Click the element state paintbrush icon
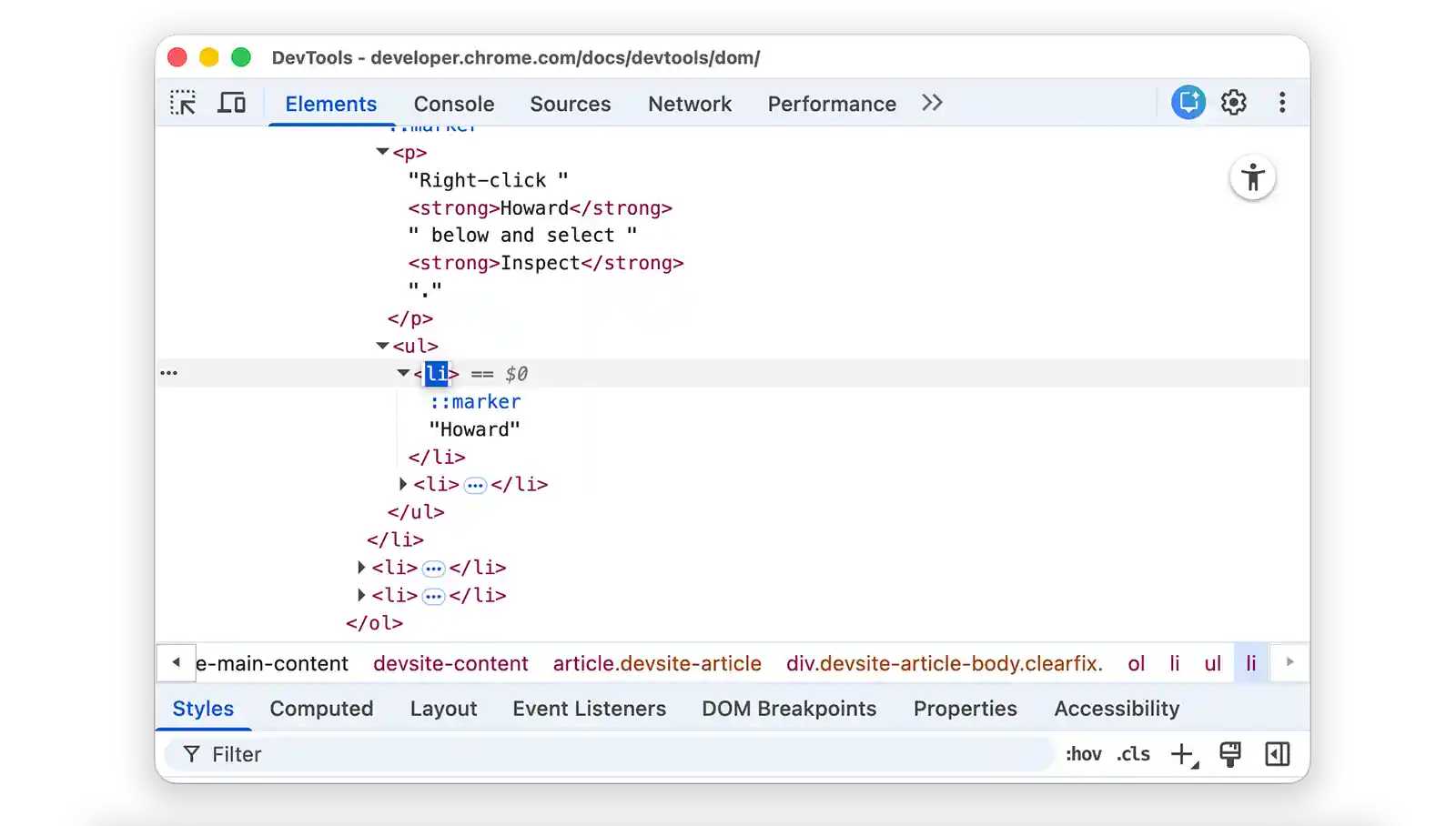The width and height of the screenshot is (1456, 826). pyautogui.click(x=1230, y=753)
